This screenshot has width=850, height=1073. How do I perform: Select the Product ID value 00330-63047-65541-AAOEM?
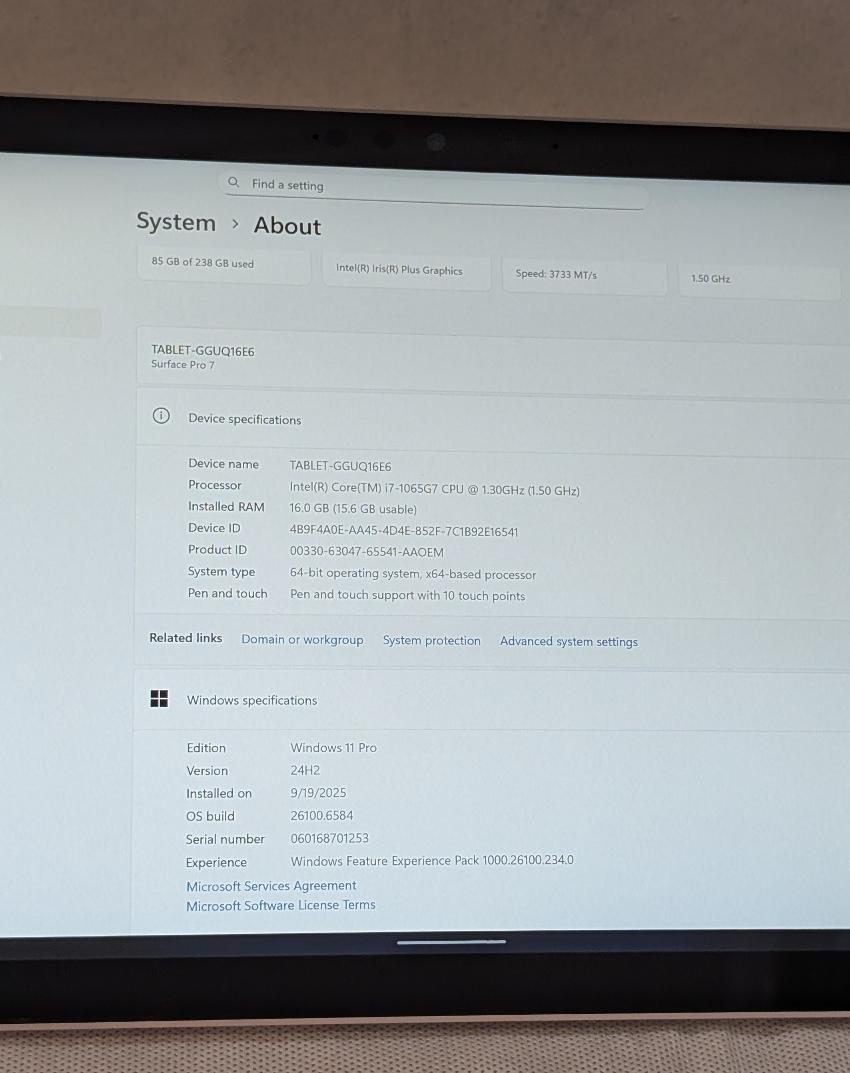pos(366,552)
